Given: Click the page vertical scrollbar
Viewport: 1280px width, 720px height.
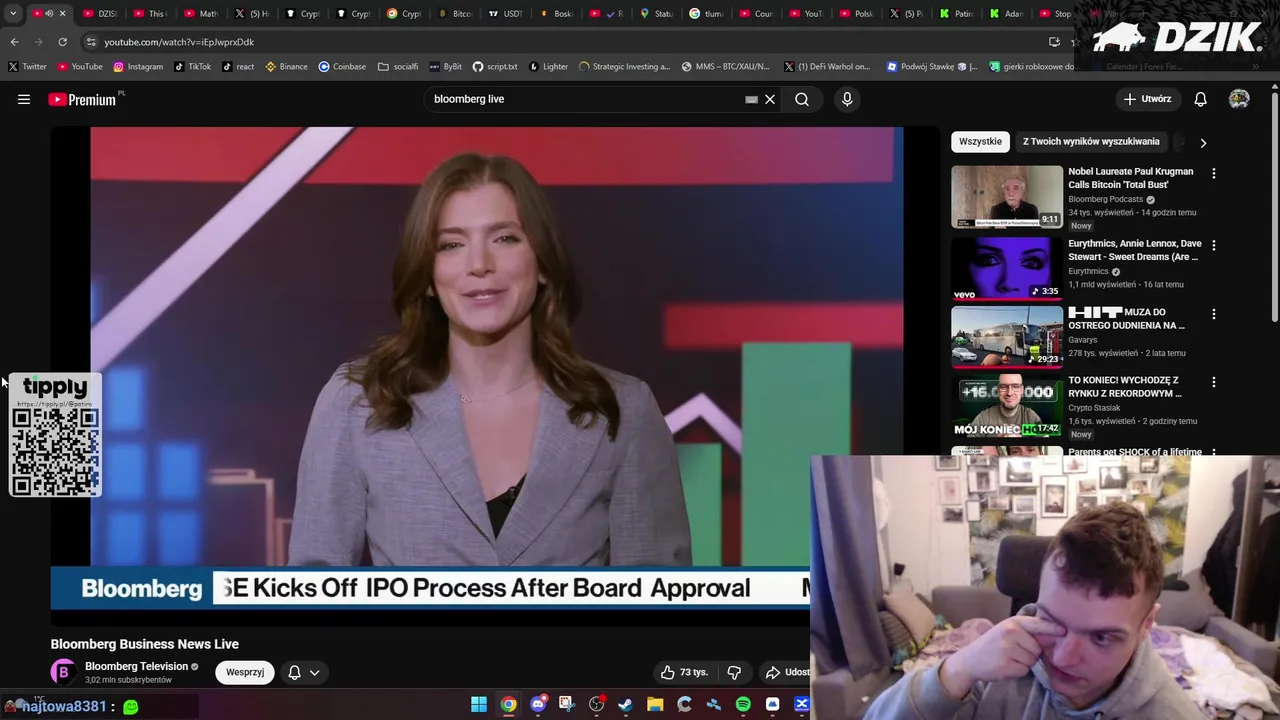Looking at the screenshot, I should click(x=1274, y=205).
